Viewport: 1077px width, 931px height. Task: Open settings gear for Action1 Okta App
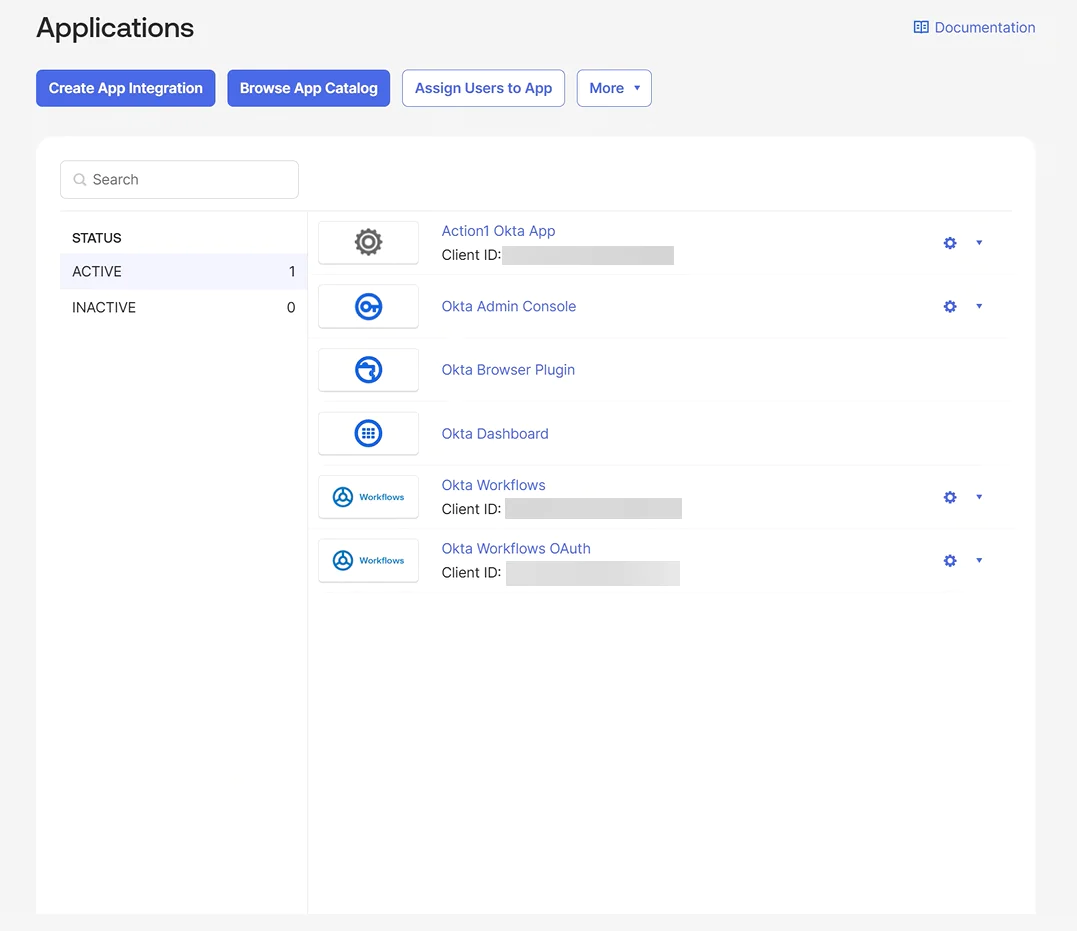[949, 242]
